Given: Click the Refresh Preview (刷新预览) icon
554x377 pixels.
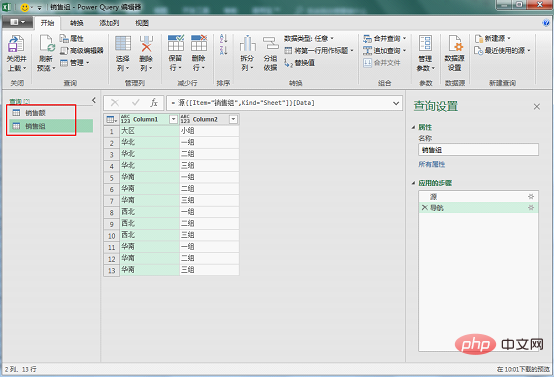Looking at the screenshot, I should point(47,44).
